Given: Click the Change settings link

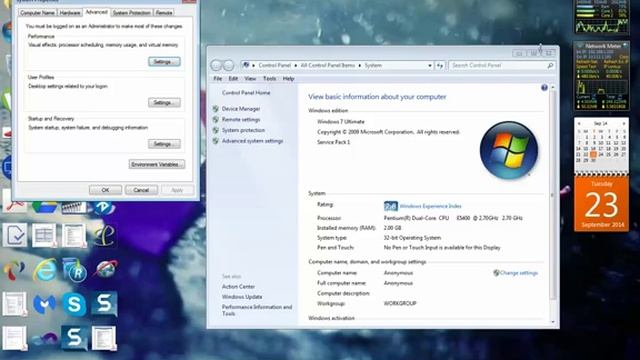Looking at the screenshot, I should pyautogui.click(x=519, y=273).
